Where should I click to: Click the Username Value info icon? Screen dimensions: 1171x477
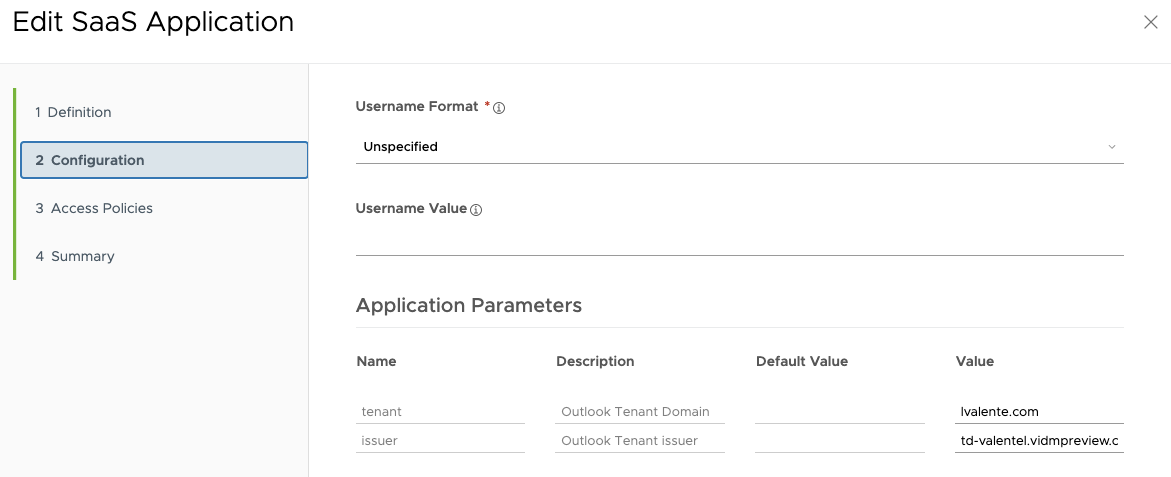click(476, 210)
